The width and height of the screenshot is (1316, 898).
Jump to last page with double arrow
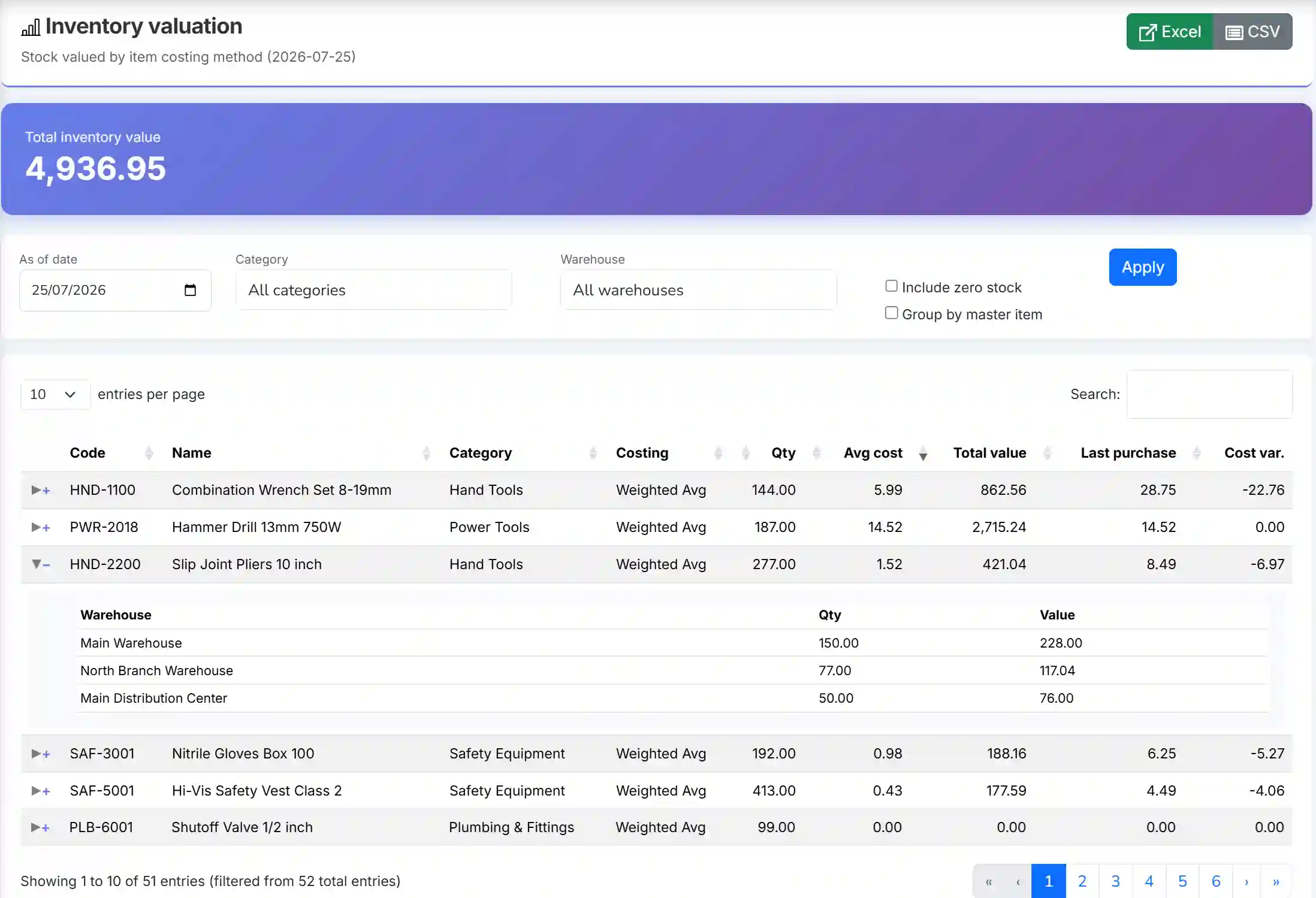(1276, 881)
